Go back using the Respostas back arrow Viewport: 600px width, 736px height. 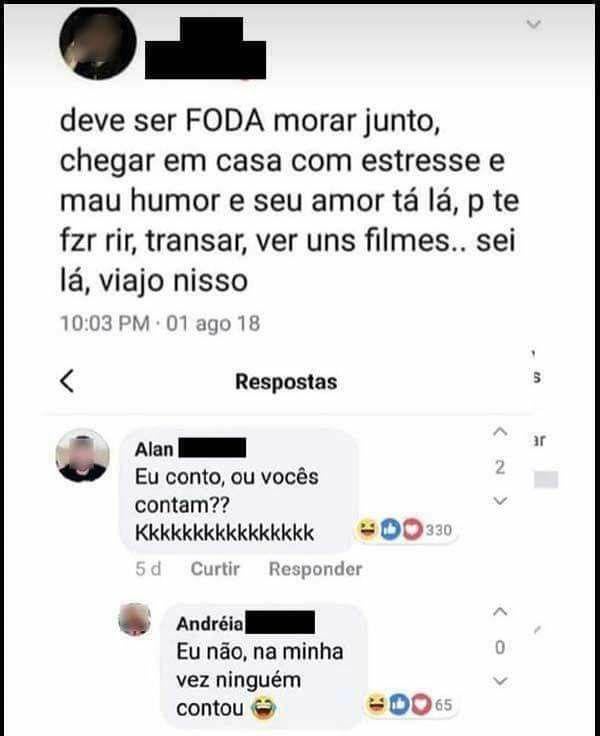67,381
